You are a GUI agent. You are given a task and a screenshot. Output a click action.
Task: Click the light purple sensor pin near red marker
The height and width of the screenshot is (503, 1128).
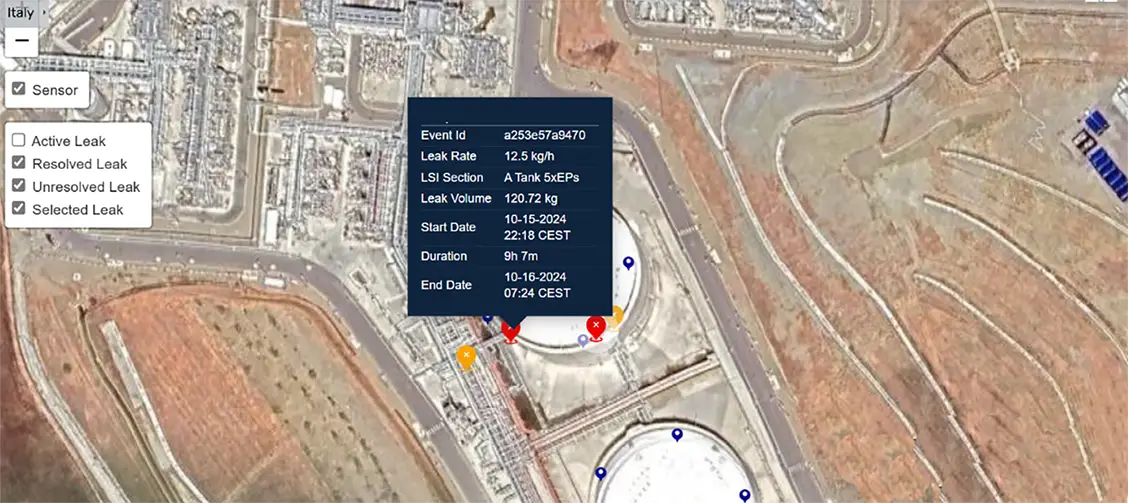(583, 340)
